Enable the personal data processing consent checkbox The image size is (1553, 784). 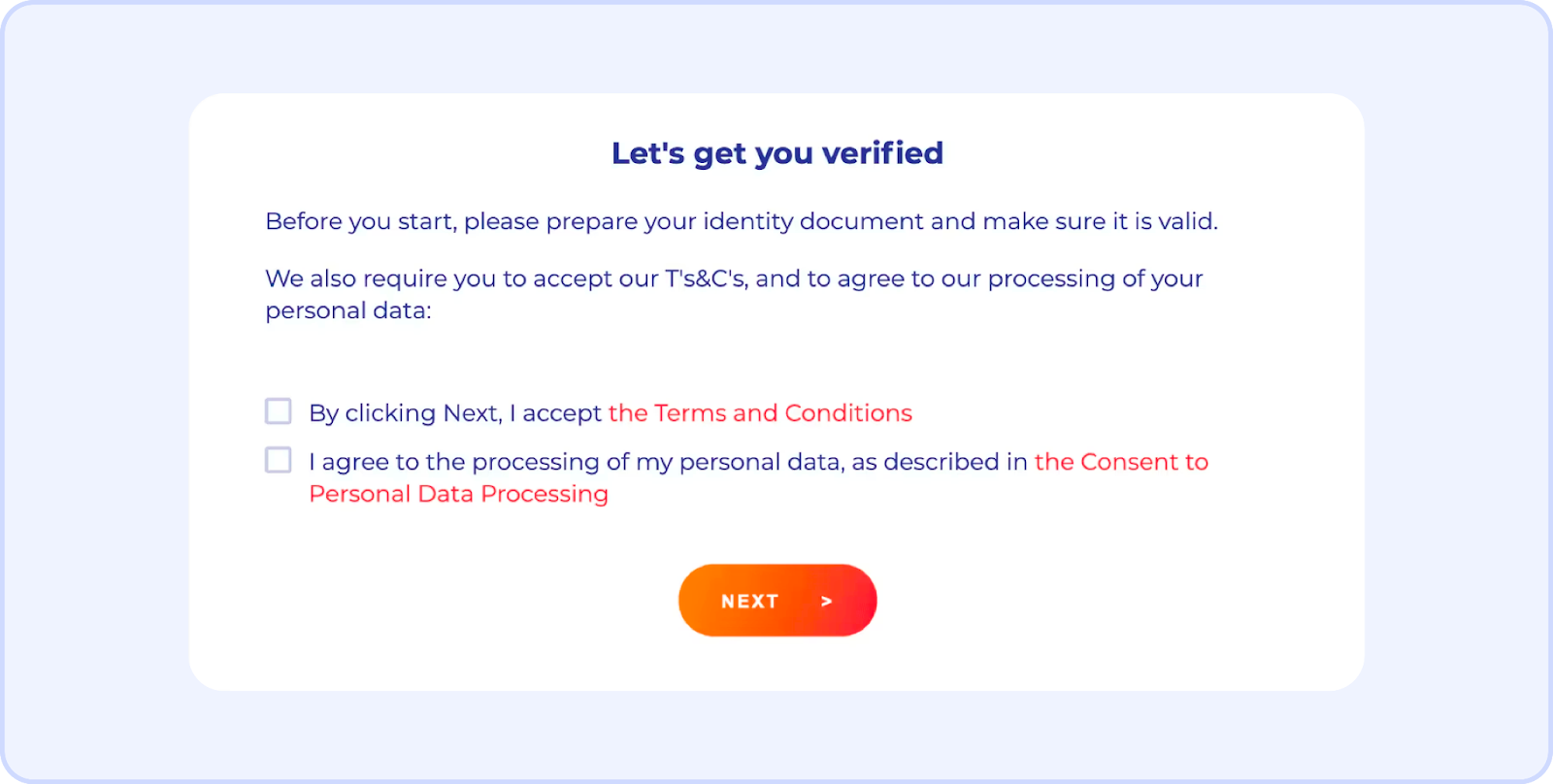(279, 460)
